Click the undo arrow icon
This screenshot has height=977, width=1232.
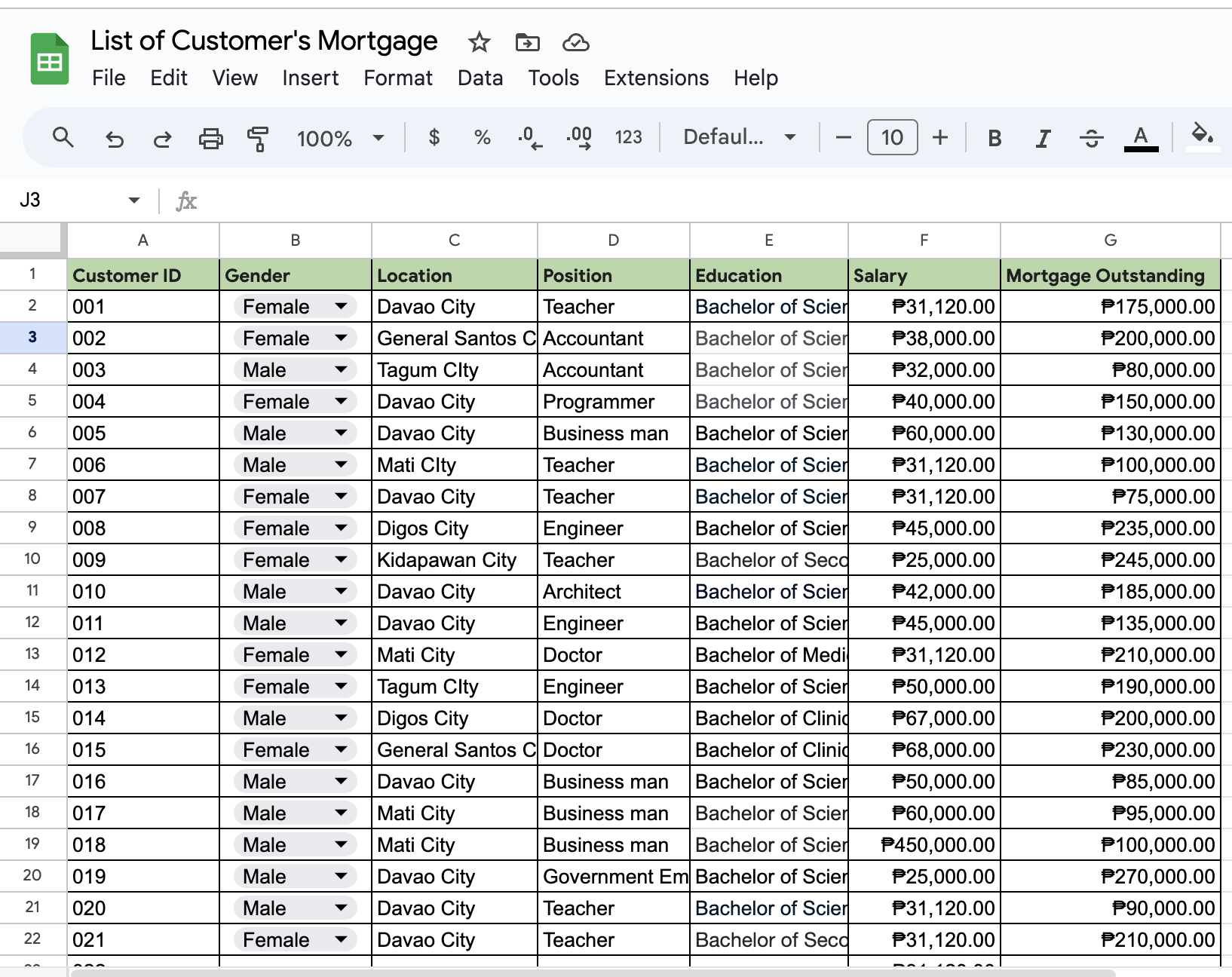[x=114, y=138]
